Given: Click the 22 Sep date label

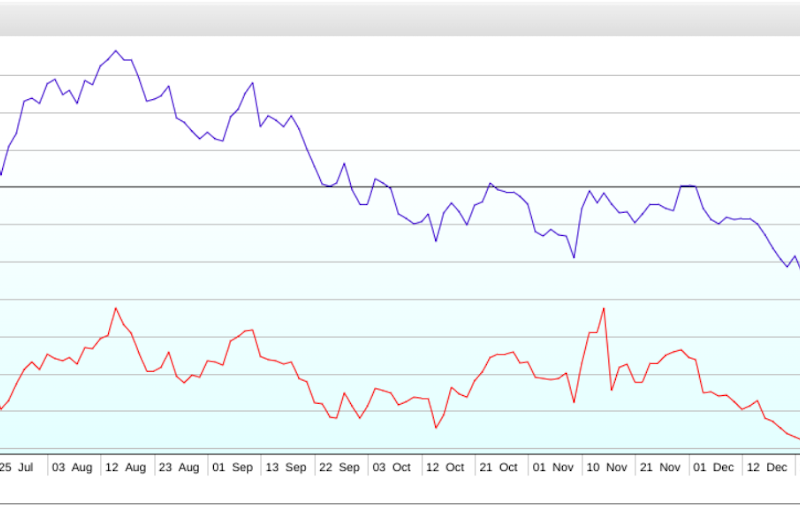Looking at the screenshot, I should click(338, 467).
